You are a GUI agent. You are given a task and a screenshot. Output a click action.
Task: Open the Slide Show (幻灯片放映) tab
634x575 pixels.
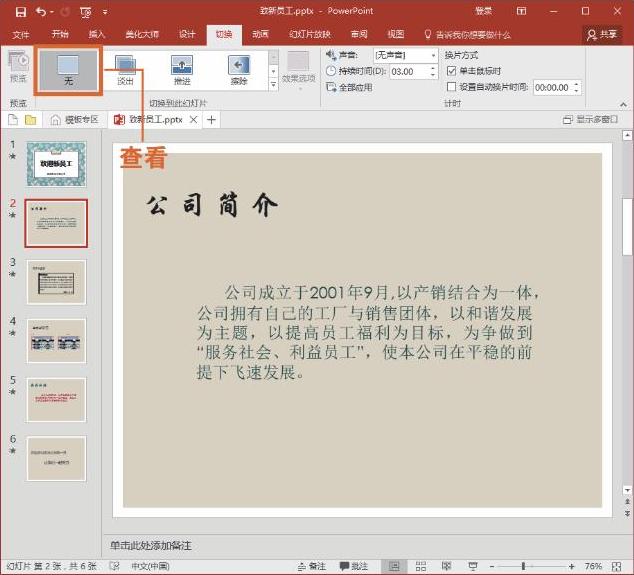click(310, 34)
